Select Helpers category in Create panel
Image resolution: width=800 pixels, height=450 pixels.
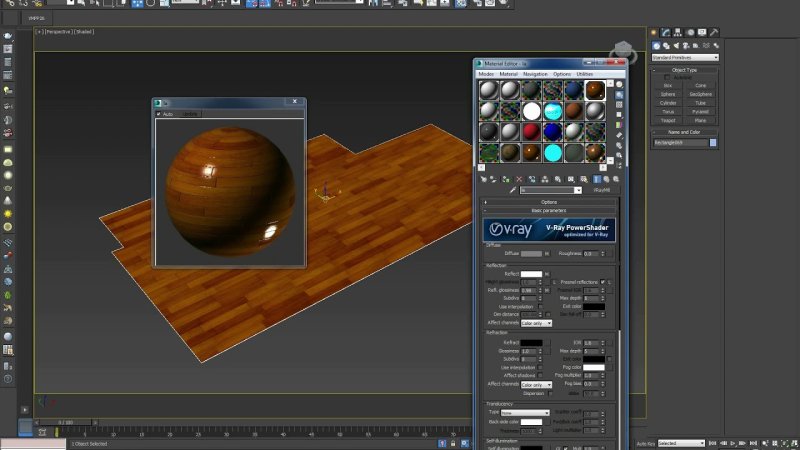[x=696, y=45]
